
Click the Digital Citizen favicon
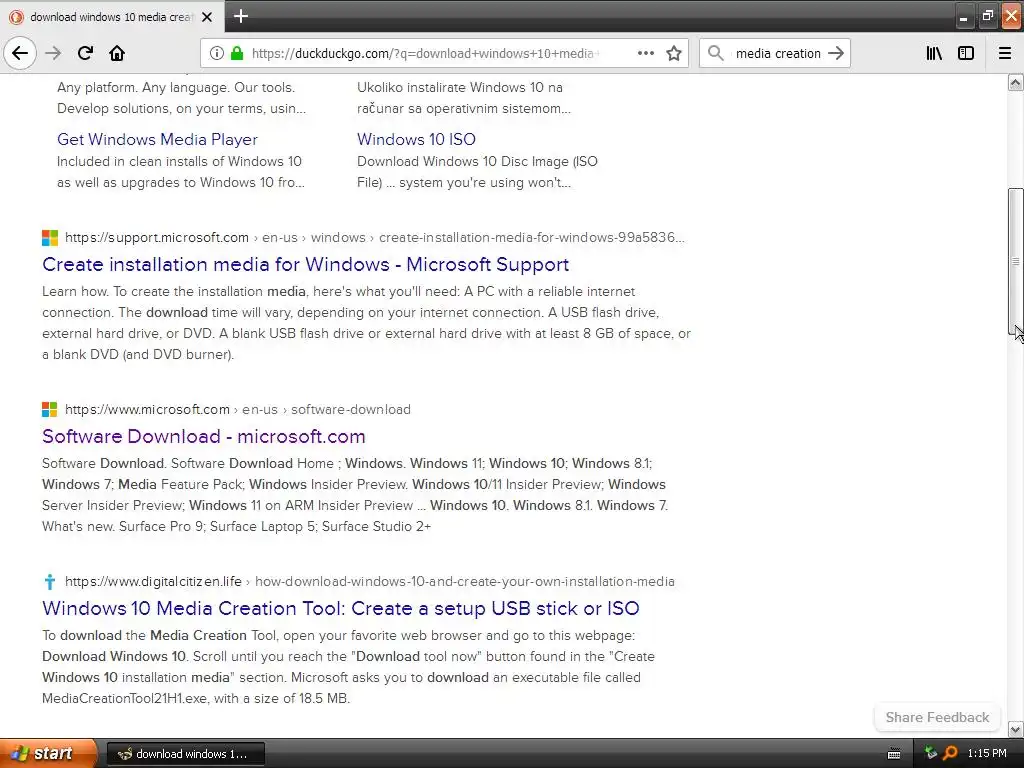coord(50,581)
